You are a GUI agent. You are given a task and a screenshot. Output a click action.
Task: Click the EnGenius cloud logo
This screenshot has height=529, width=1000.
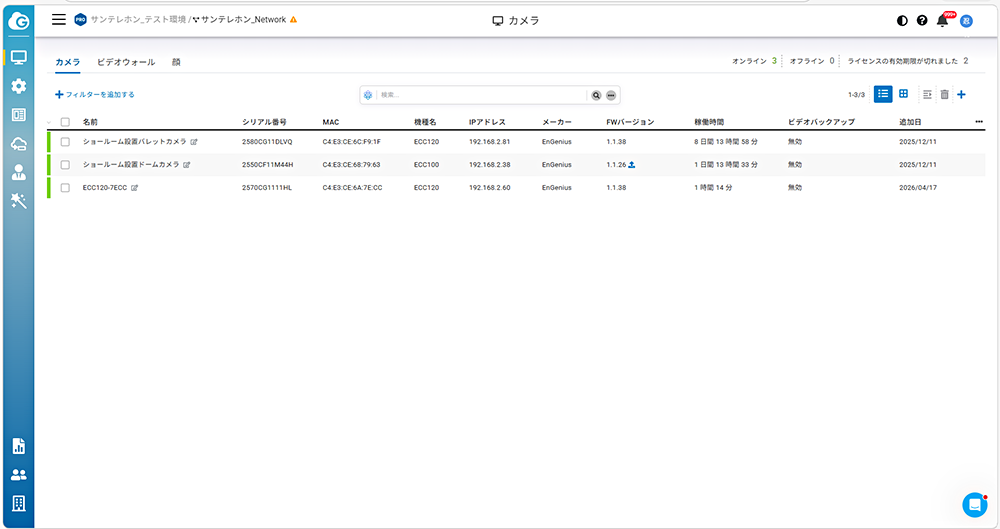[18, 22]
